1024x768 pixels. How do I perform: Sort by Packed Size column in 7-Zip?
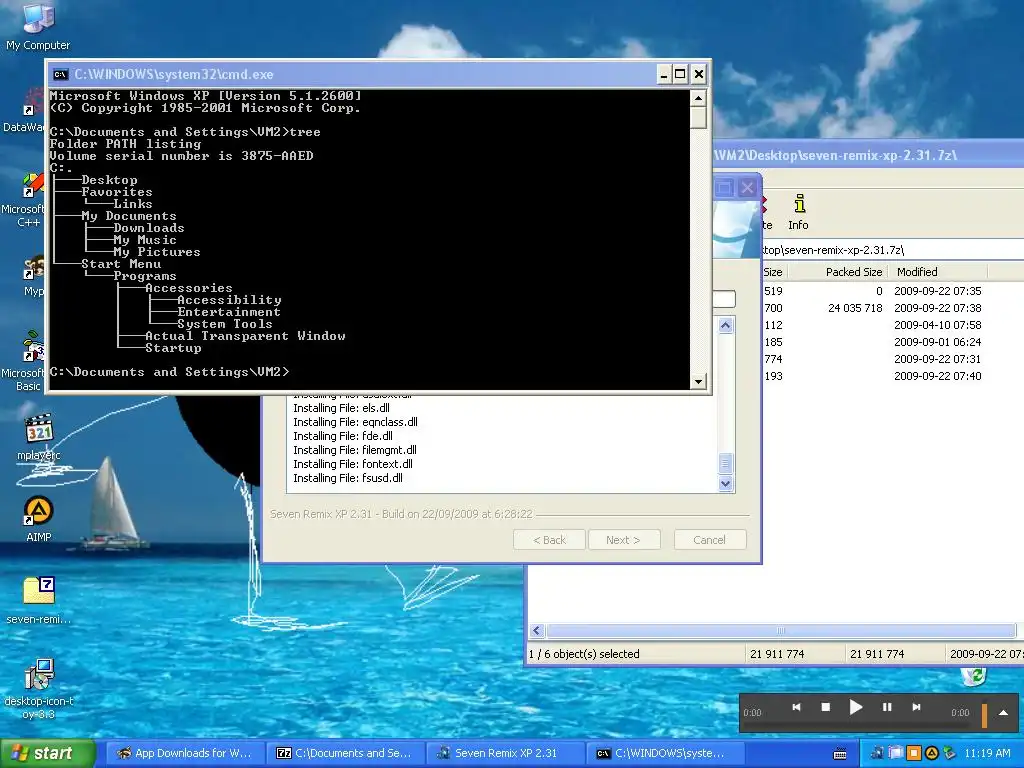tap(839, 272)
